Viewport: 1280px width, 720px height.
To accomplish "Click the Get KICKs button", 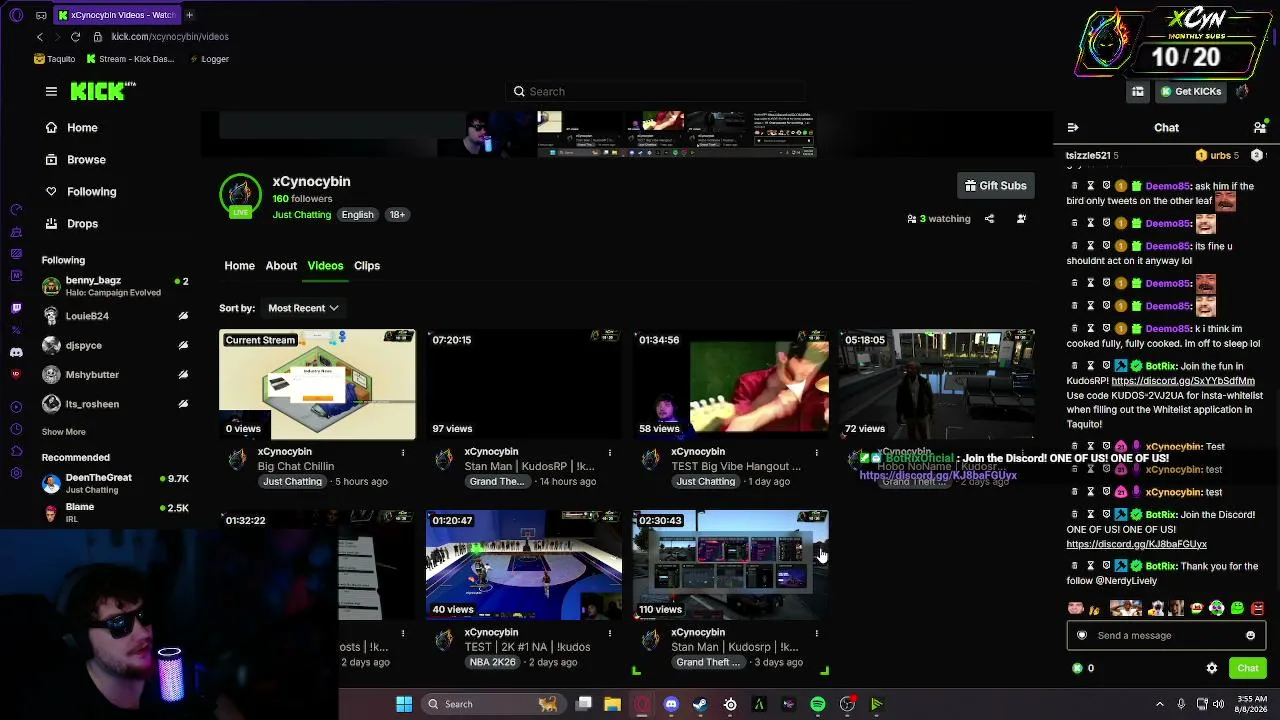I will tap(1191, 92).
